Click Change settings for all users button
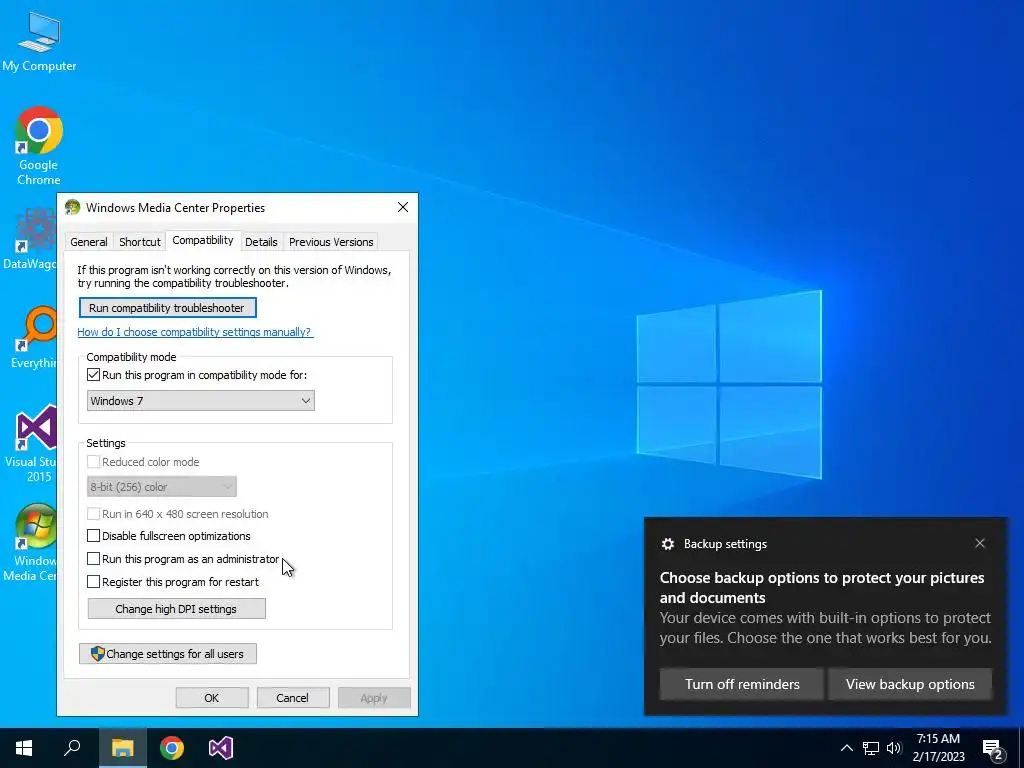 [x=168, y=654]
